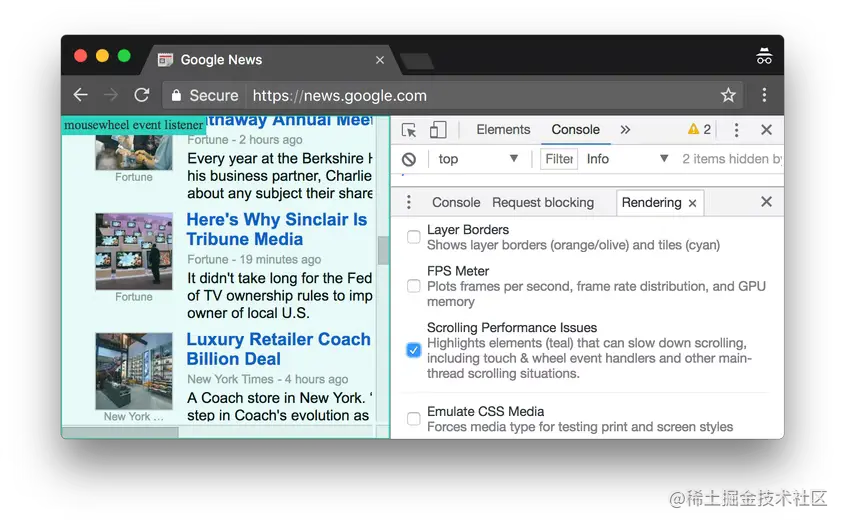Click the Berkshire article thumbnail
The height and width of the screenshot is (526, 845).
click(x=134, y=153)
